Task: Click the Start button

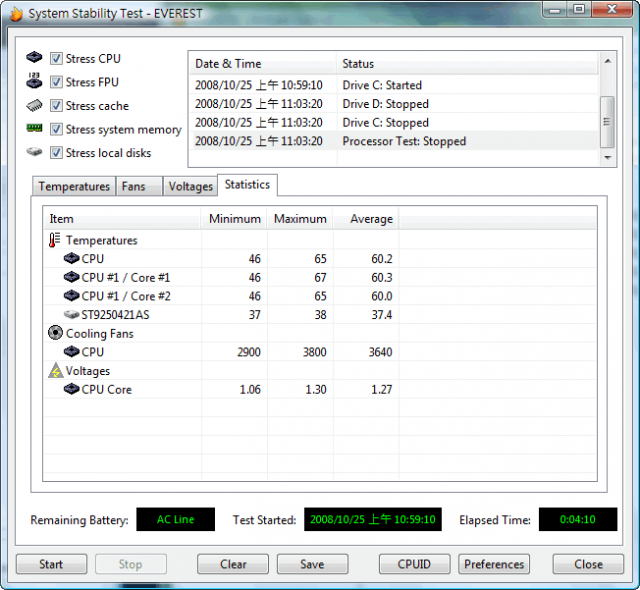Action: click(51, 564)
